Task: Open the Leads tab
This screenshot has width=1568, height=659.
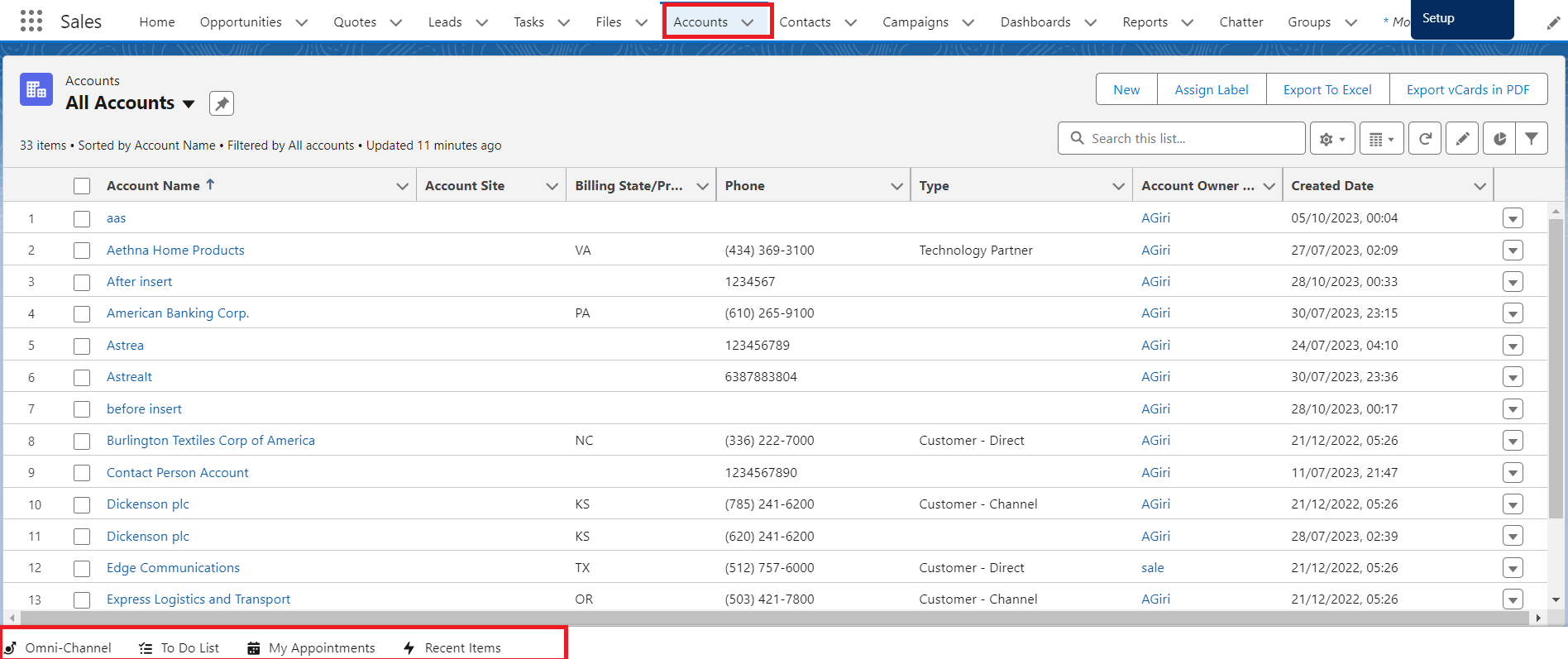Action: 445,22
